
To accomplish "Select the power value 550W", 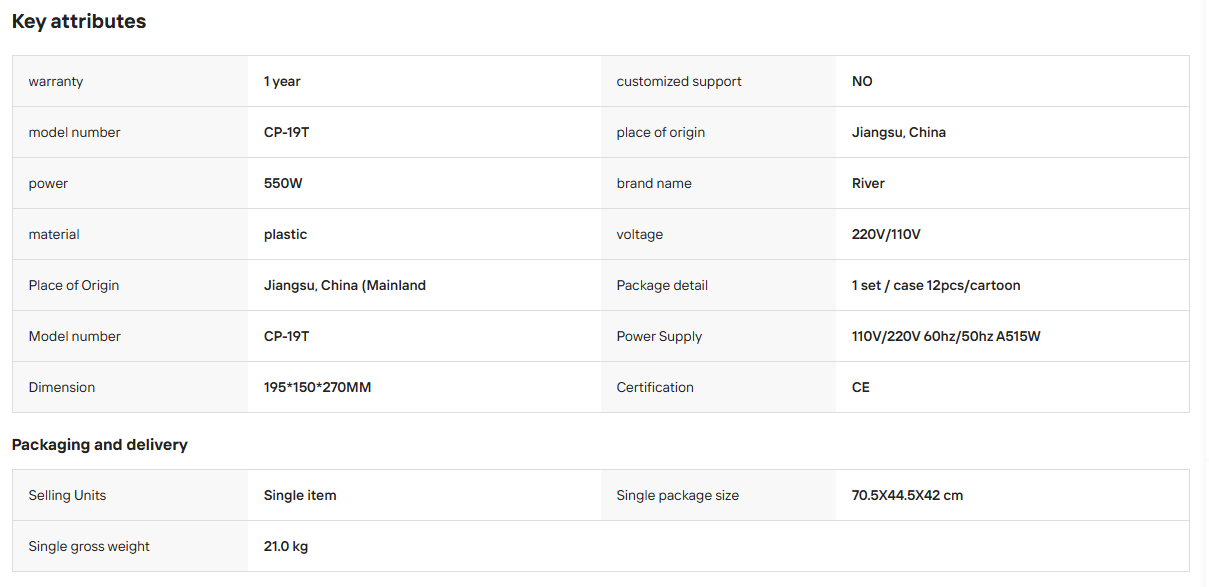I will coord(283,183).
